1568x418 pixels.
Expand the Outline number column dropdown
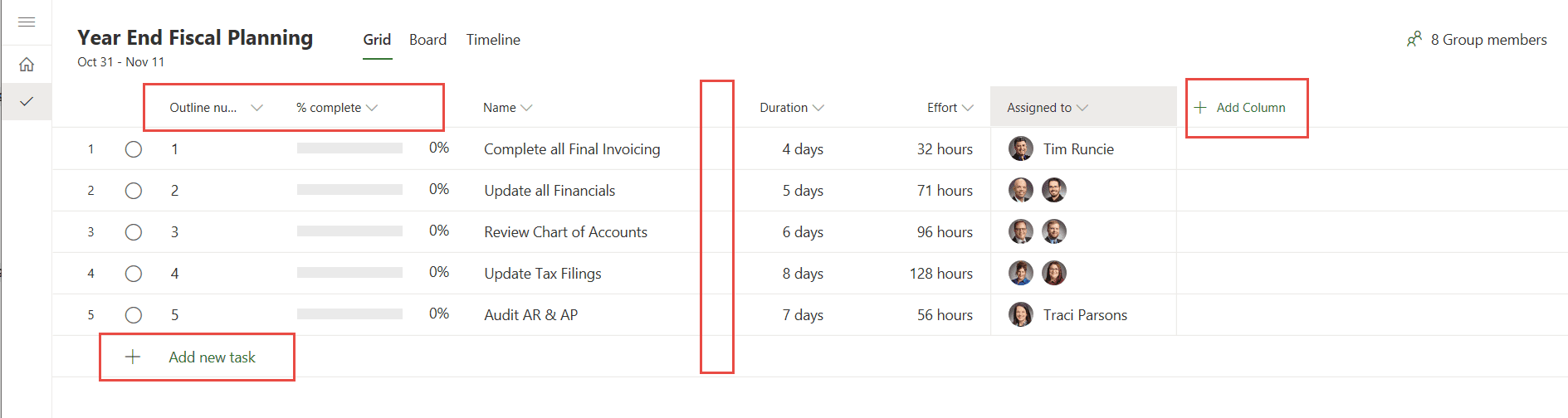[x=256, y=108]
